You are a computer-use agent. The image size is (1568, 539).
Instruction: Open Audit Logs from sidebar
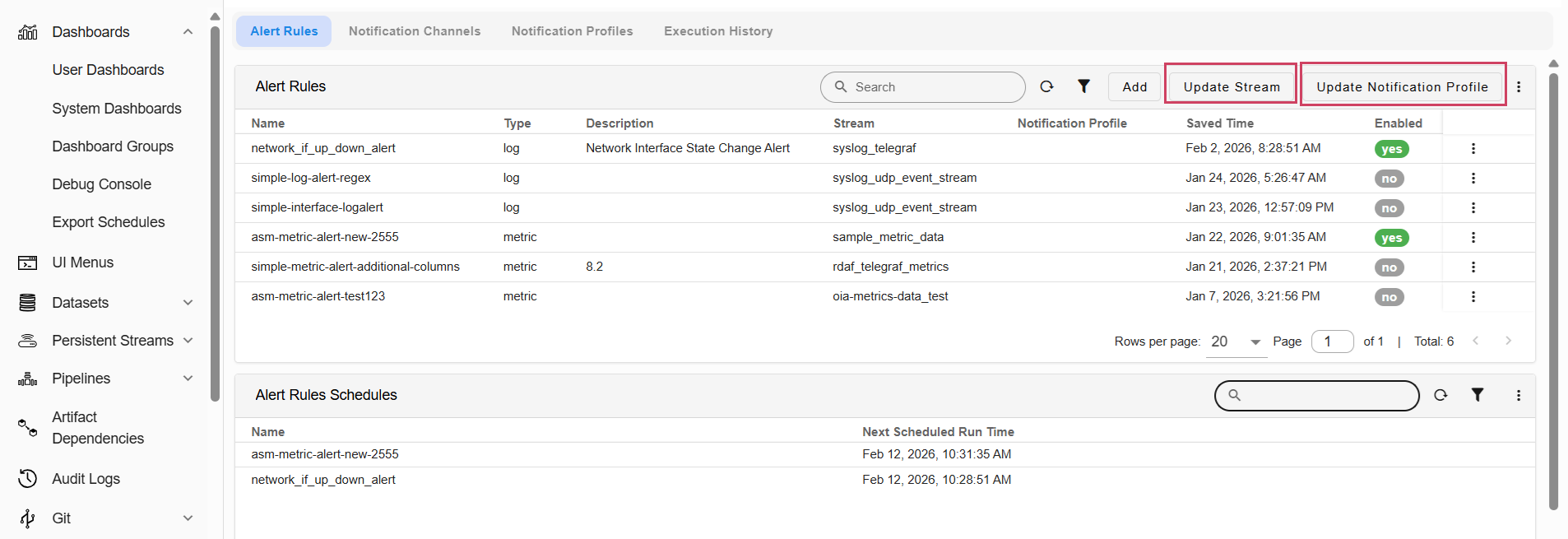point(86,479)
